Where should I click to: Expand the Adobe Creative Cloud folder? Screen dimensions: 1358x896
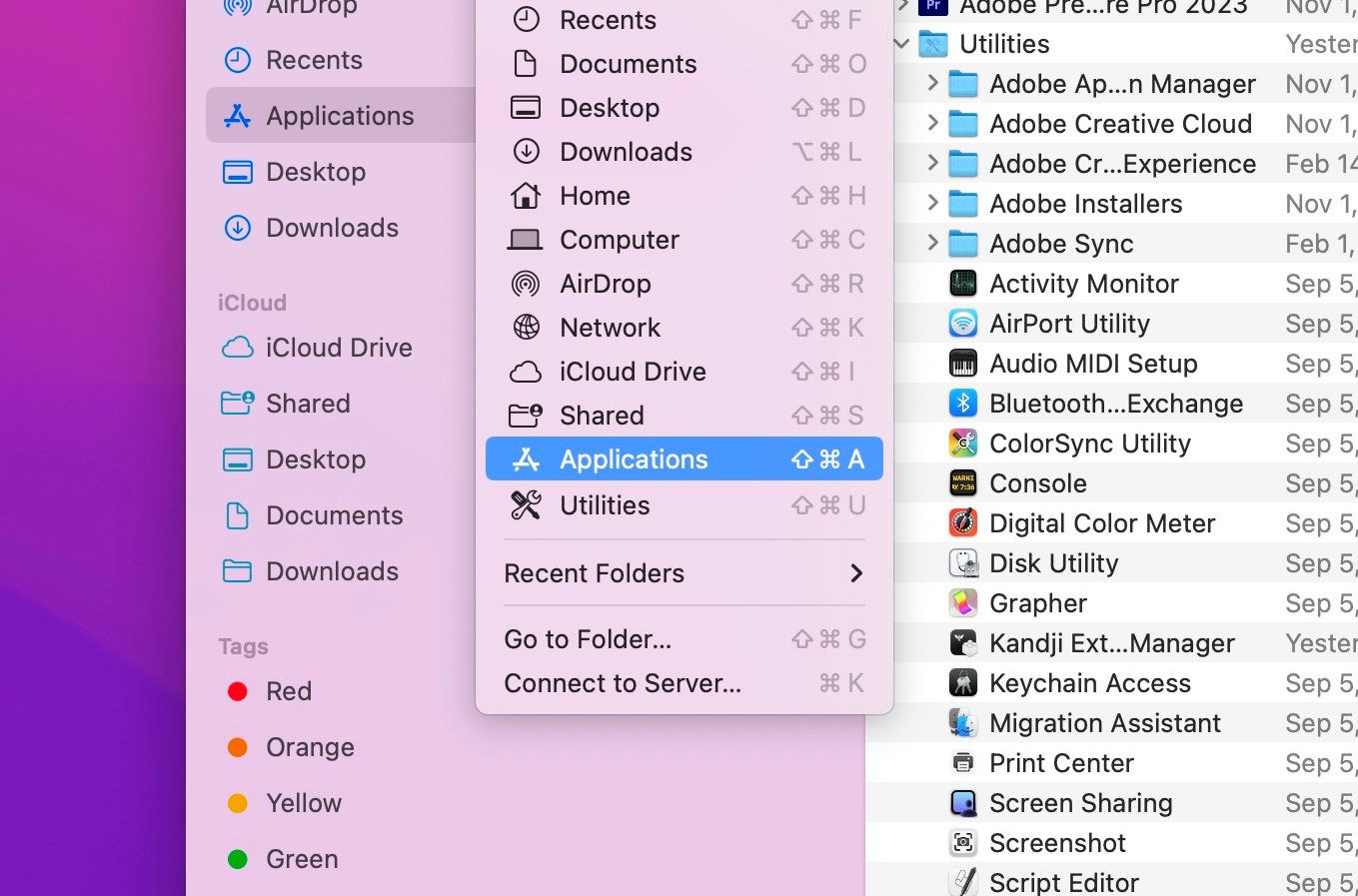coord(932,123)
